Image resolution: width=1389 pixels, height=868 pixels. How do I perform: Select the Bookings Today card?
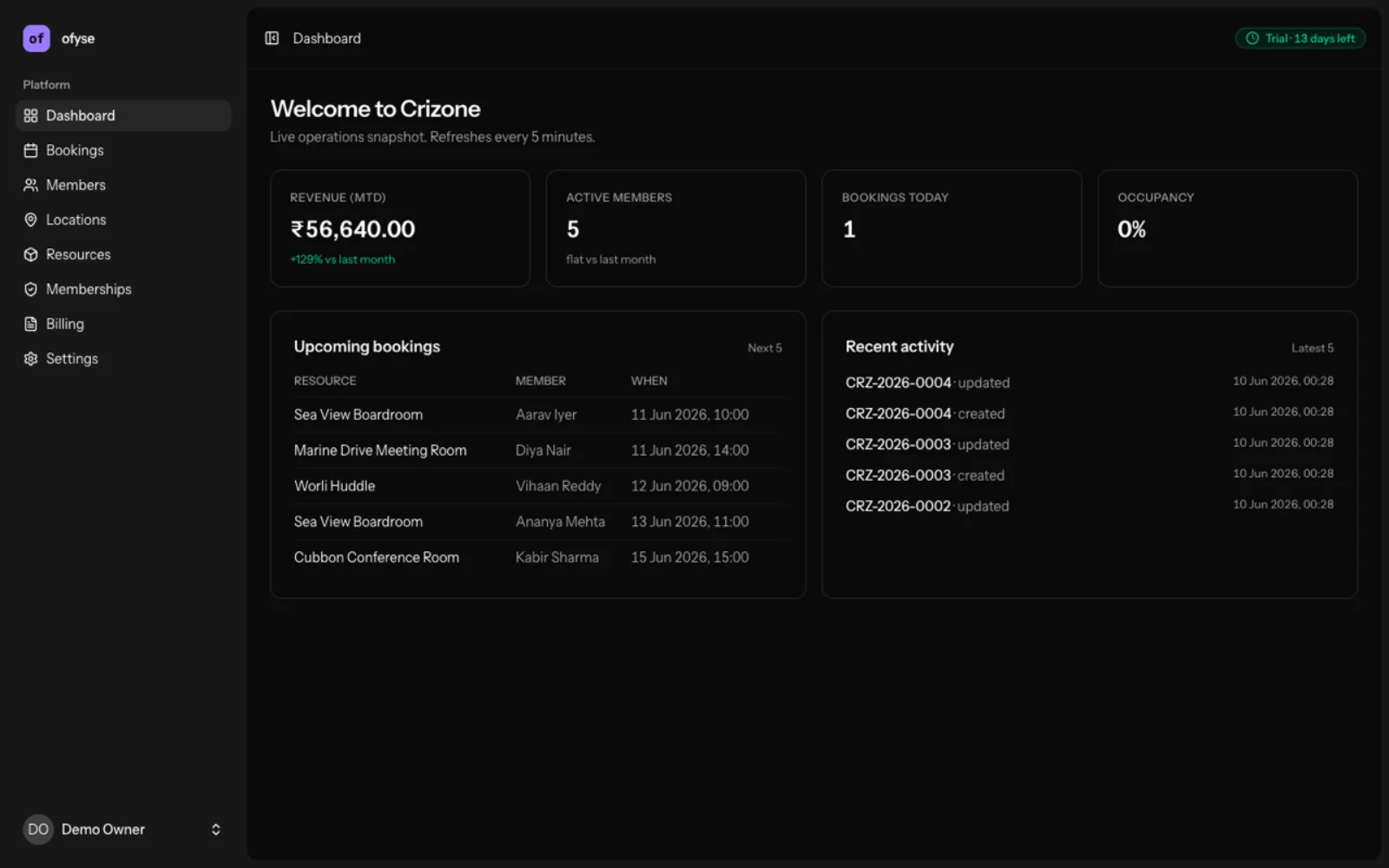[951, 228]
